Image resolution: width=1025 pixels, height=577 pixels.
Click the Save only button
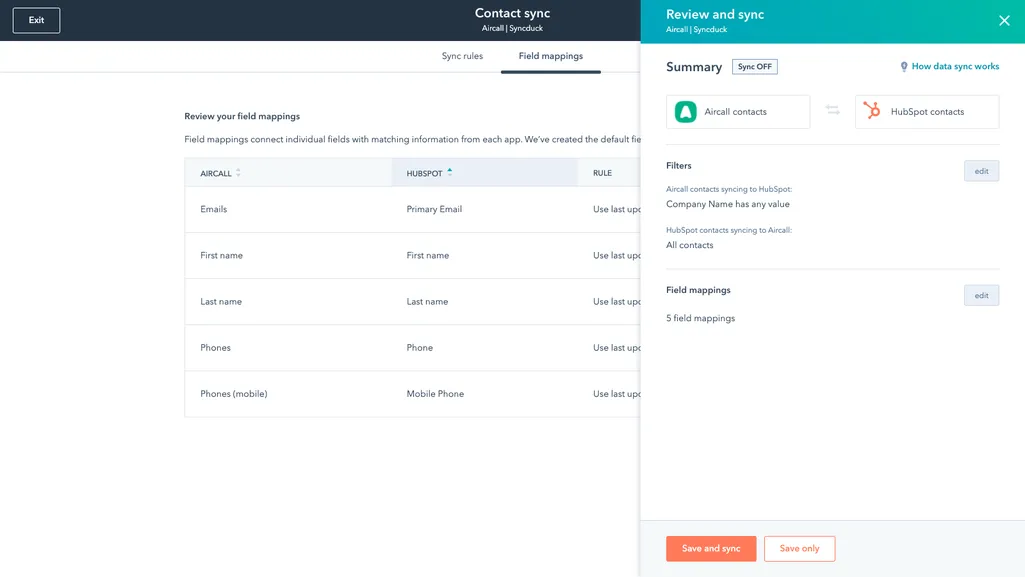pos(799,548)
